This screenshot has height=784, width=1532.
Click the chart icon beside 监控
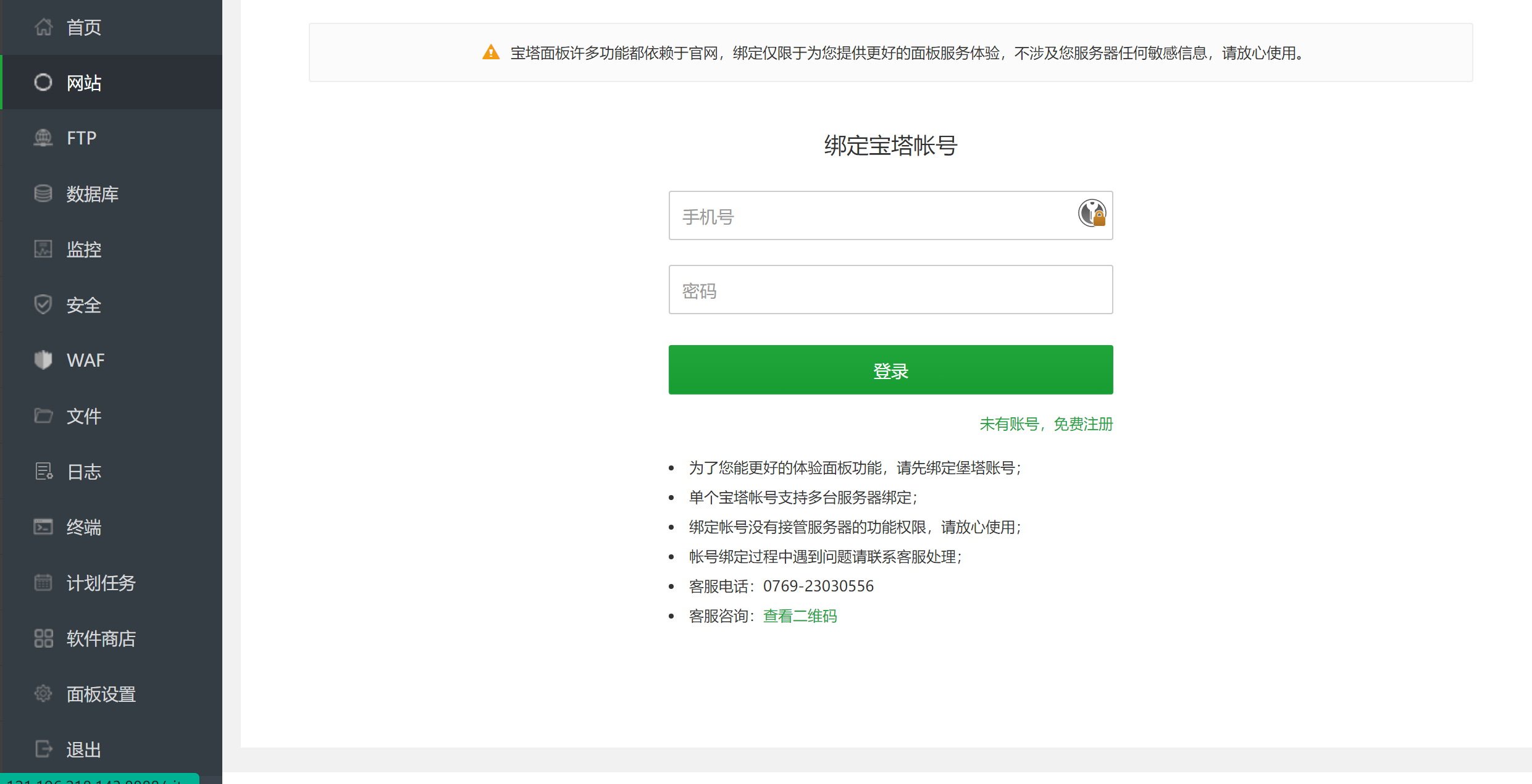click(x=43, y=249)
